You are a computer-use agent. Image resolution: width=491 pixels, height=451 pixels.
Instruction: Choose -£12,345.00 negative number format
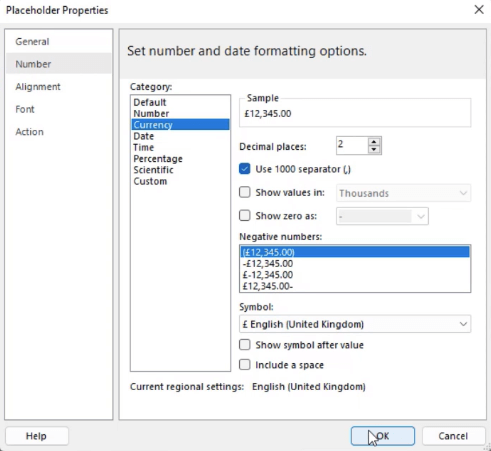click(355, 264)
